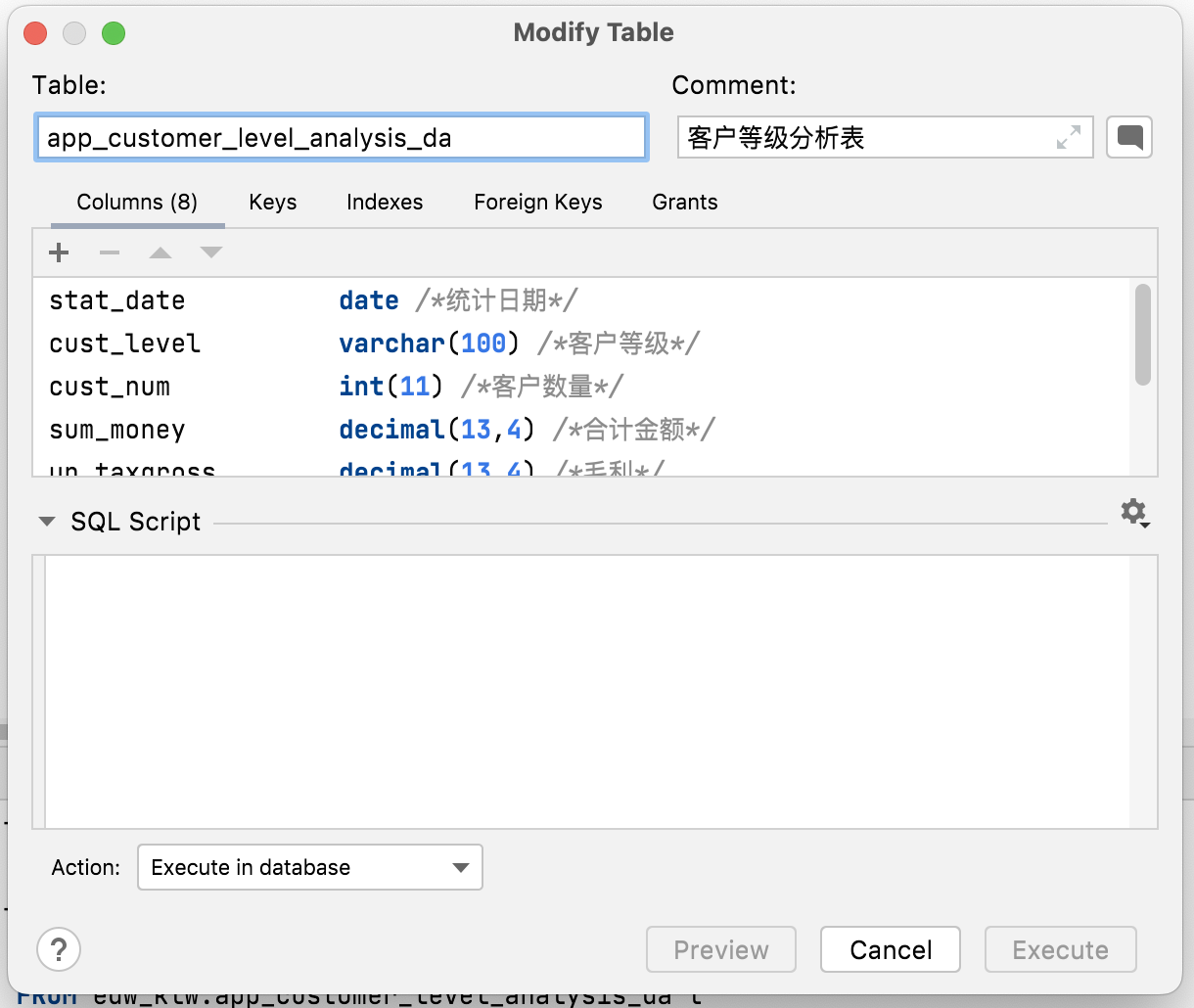
Task: Open the Action dropdown "Execute in database"
Action: coord(310,867)
